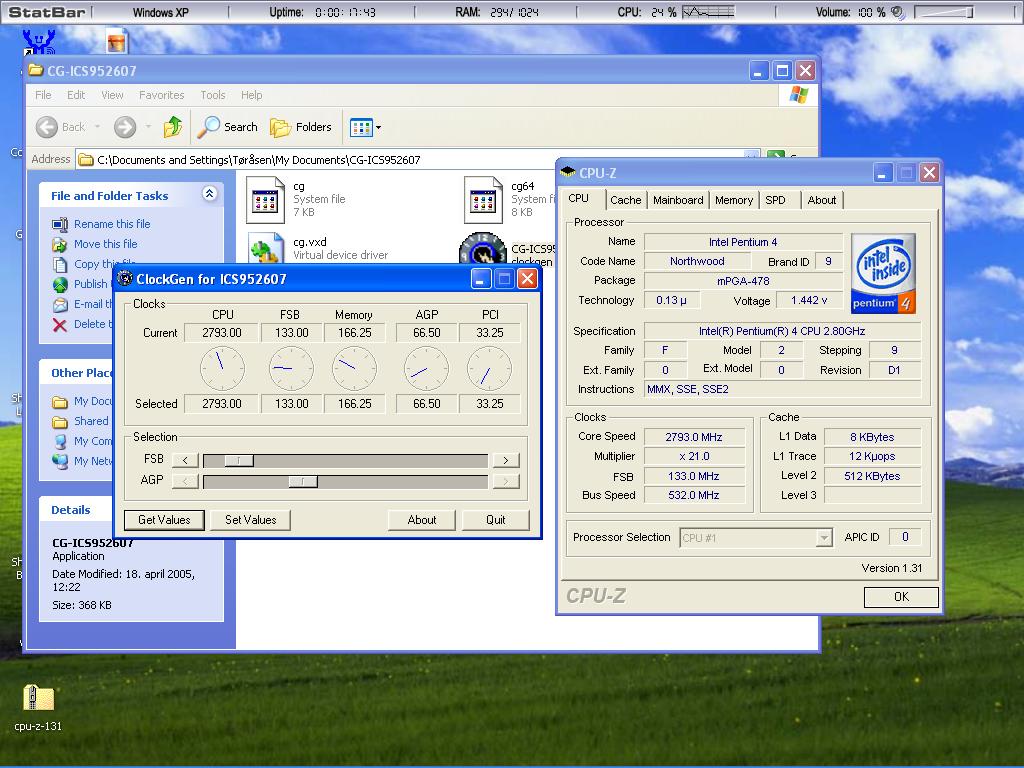The image size is (1024, 768).
Task: Click the blue crab desktop shortcut icon
Action: 39,42
